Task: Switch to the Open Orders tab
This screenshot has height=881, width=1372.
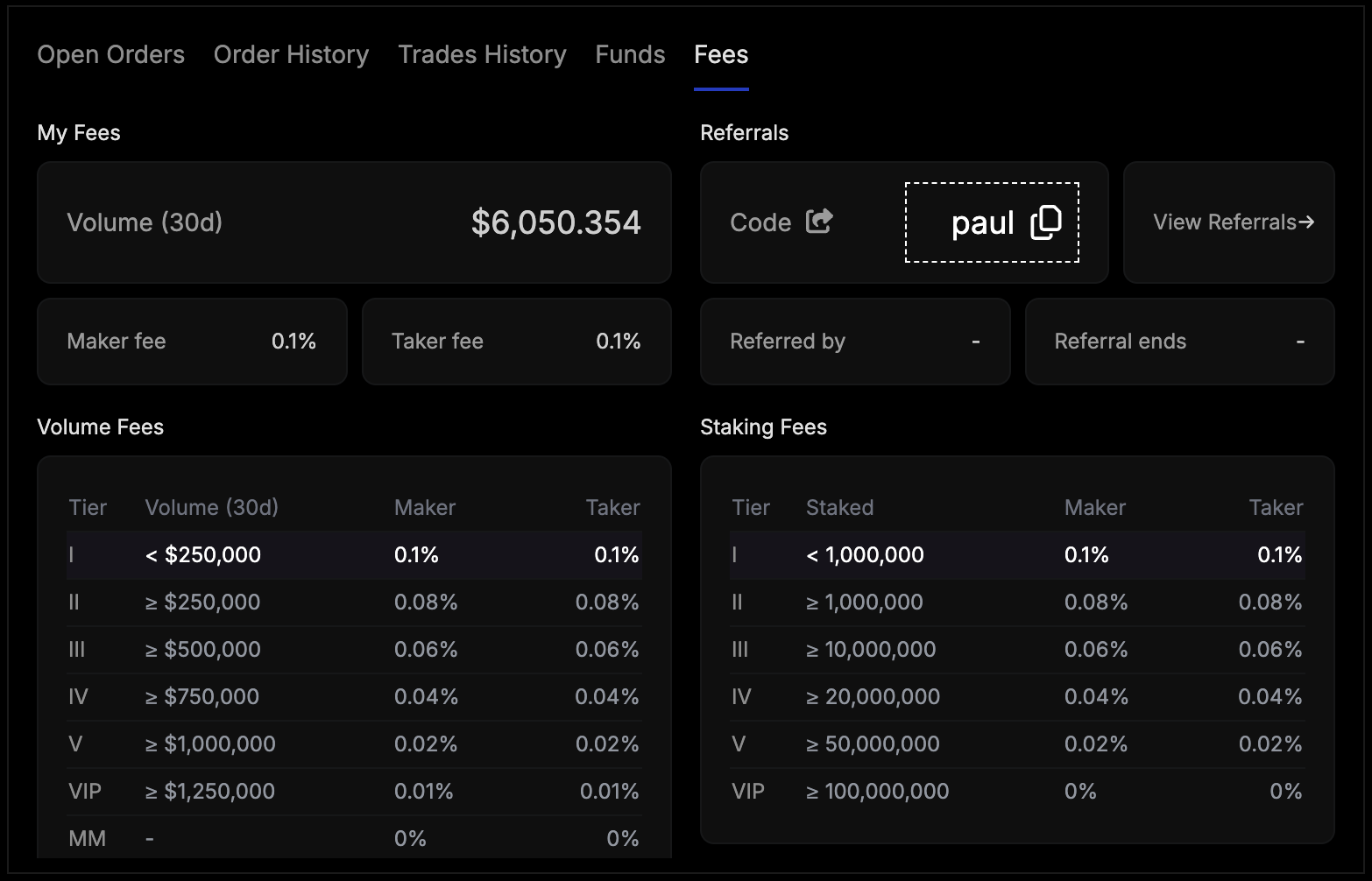Action: pyautogui.click(x=110, y=54)
